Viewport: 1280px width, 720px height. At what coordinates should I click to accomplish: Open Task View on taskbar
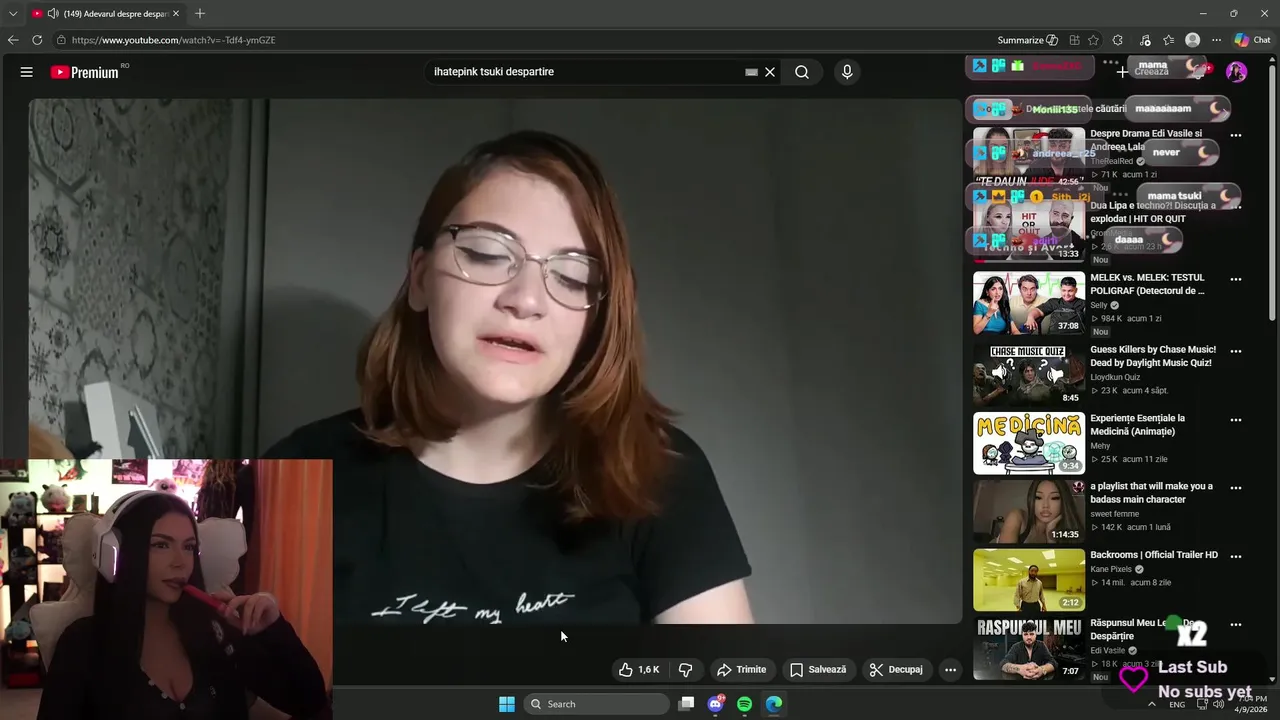click(x=686, y=704)
